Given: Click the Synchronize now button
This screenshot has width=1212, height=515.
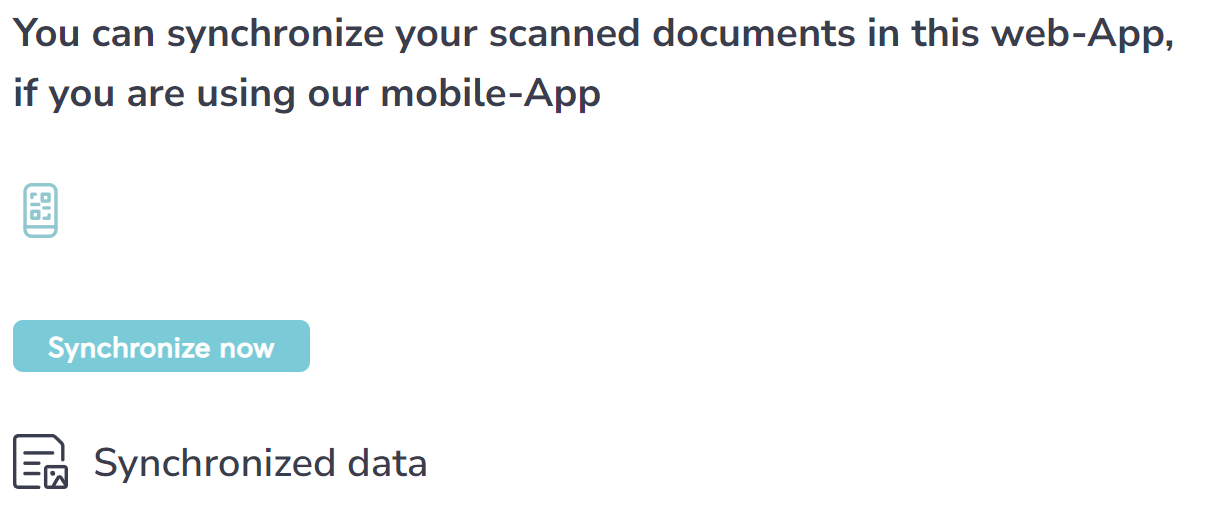Looking at the screenshot, I should (x=161, y=346).
